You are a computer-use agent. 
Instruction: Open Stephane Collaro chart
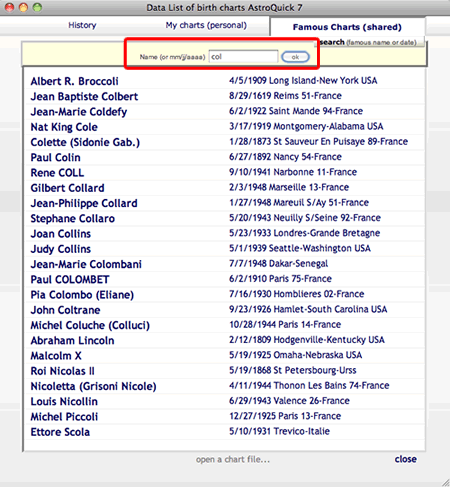tap(73, 219)
